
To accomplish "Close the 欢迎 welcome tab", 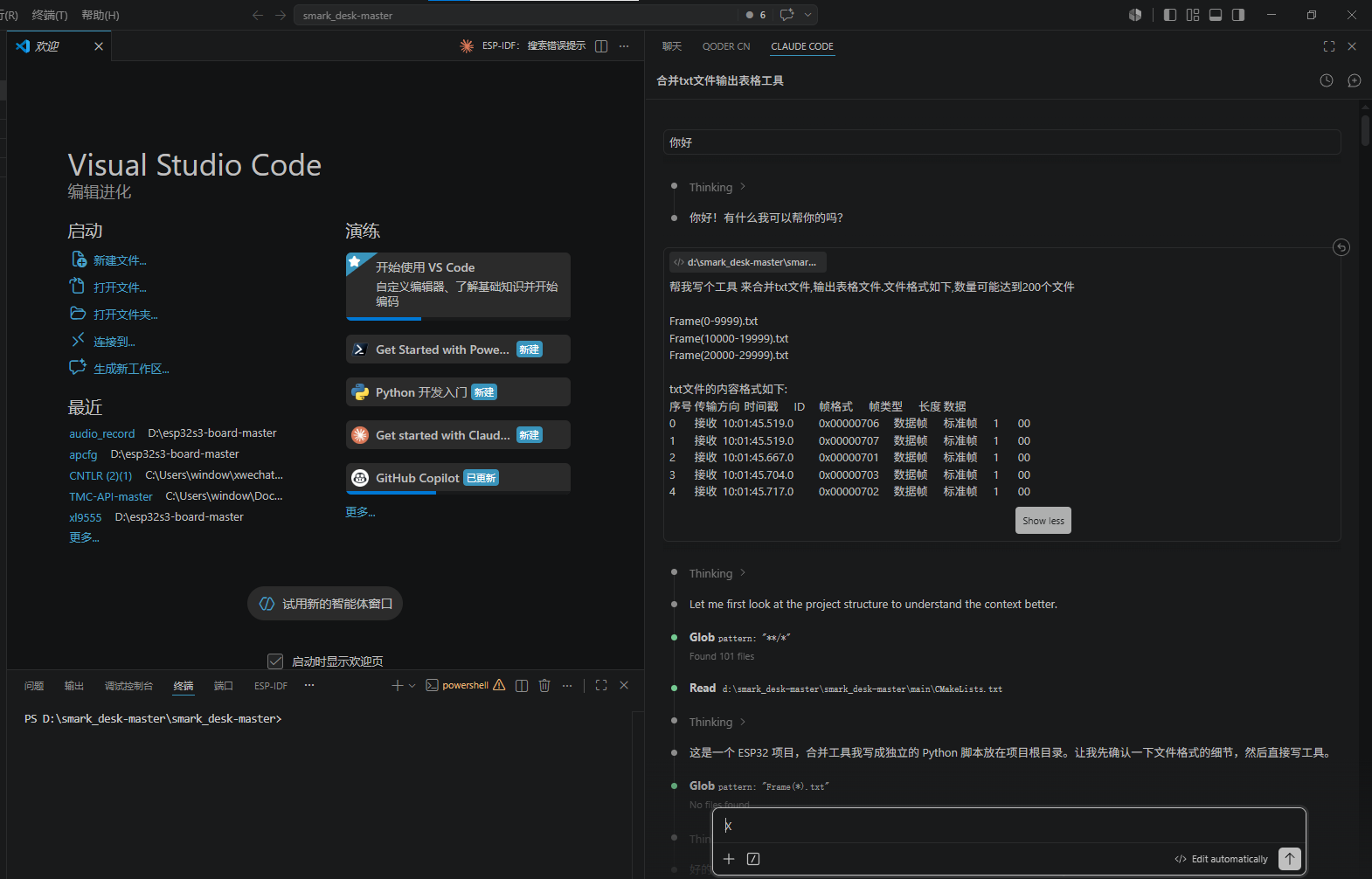I will pos(99,46).
